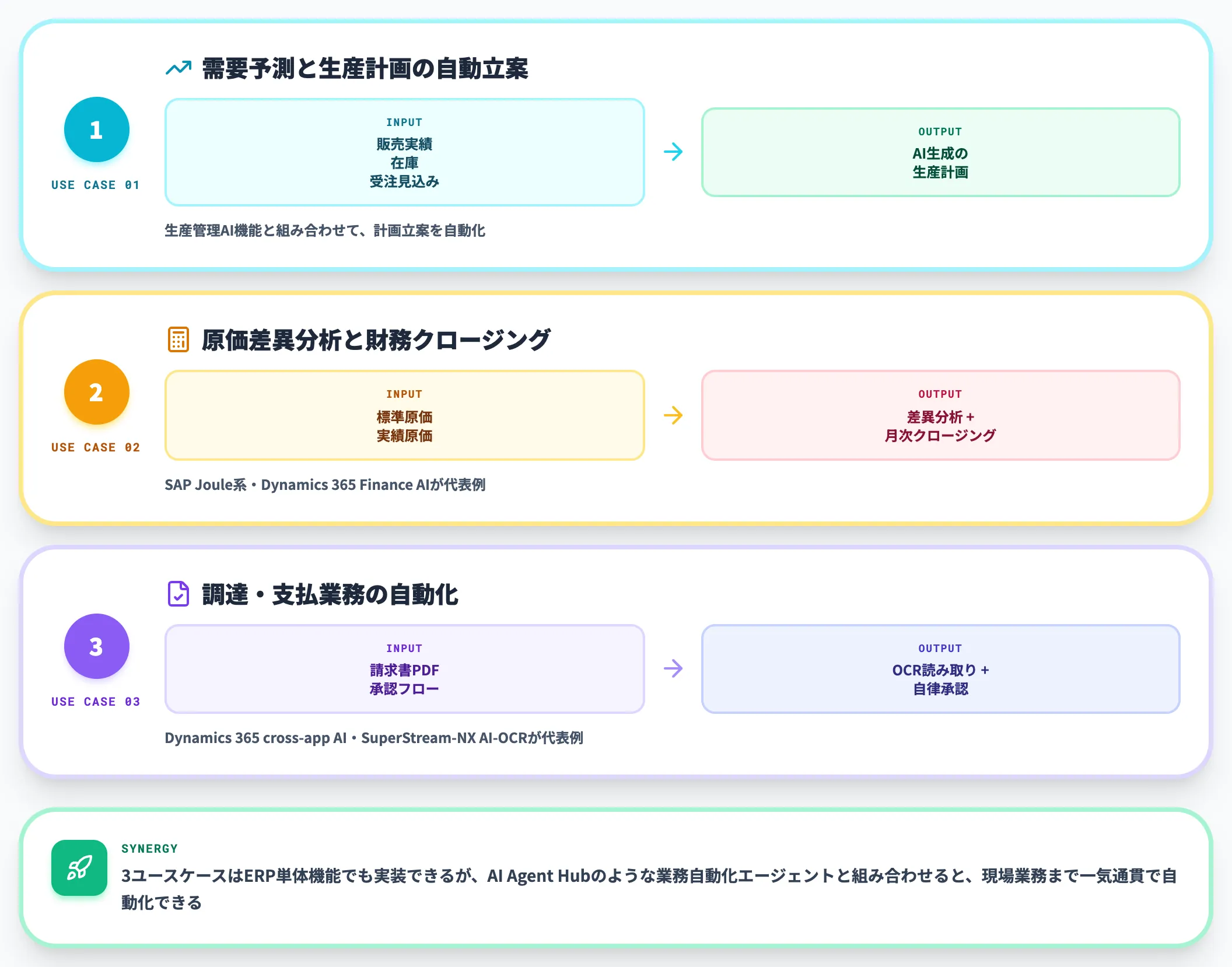Click the calculator icon beside 原価差異分析 heading
Screen dimensions: 1232x967
tap(178, 339)
